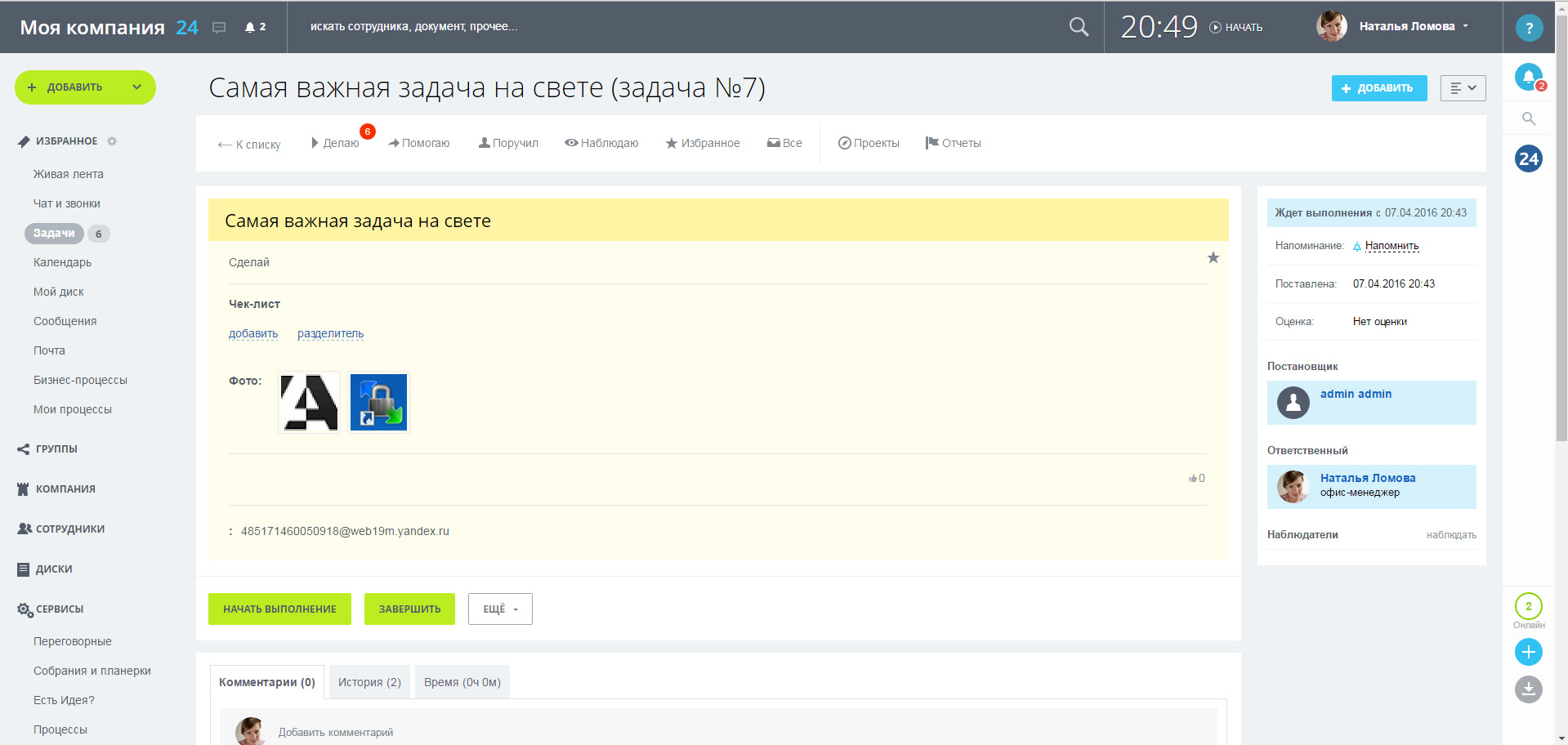Open the Наблюдаю task filter
1568x745 pixels.
click(x=601, y=143)
